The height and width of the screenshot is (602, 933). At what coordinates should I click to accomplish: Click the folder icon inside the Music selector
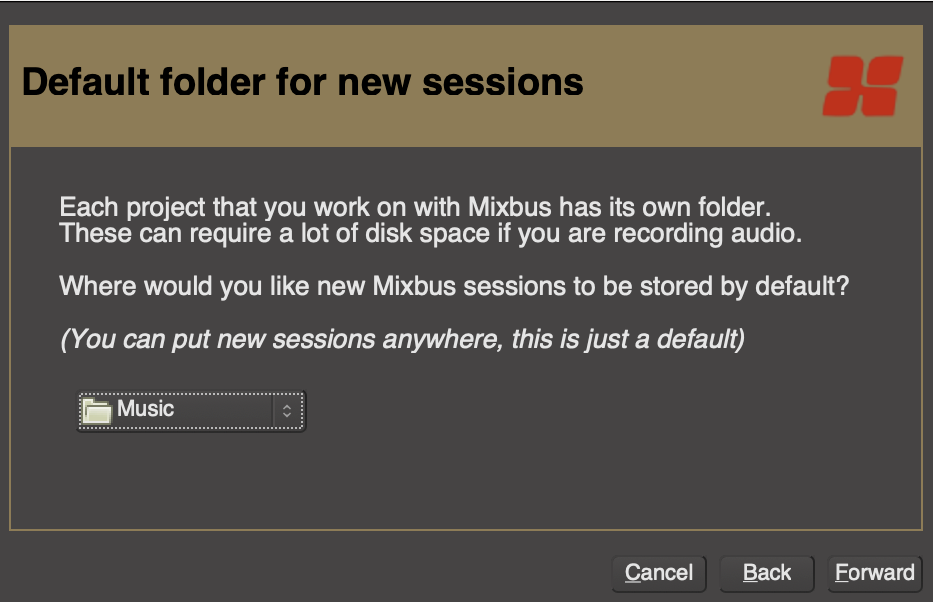(x=96, y=410)
